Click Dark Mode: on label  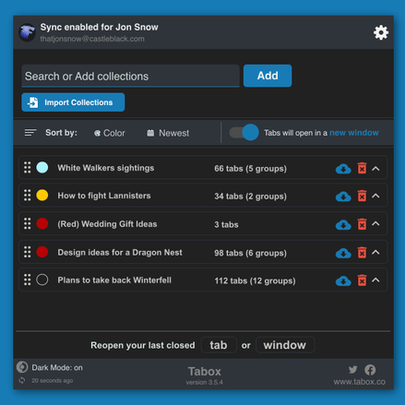[57, 368]
